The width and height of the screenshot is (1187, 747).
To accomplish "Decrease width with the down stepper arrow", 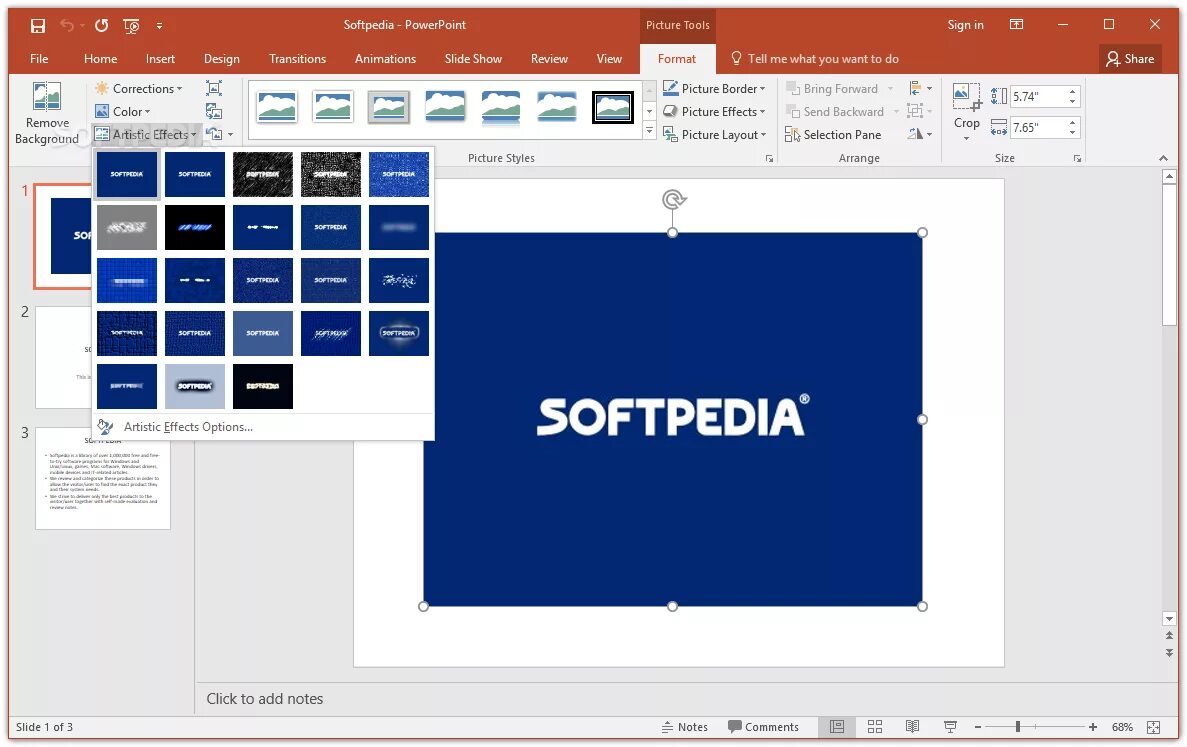I will 1073,132.
